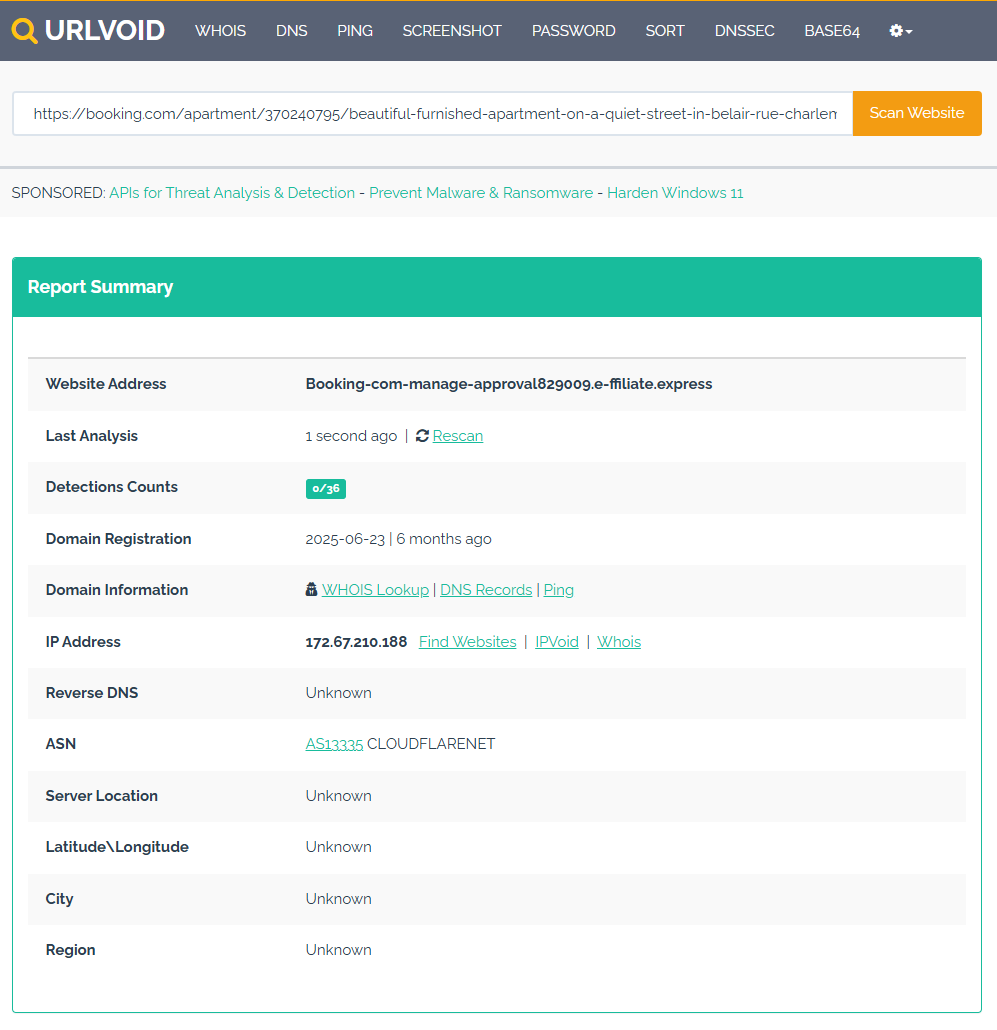Select the DNSSEC menu item

(744, 31)
